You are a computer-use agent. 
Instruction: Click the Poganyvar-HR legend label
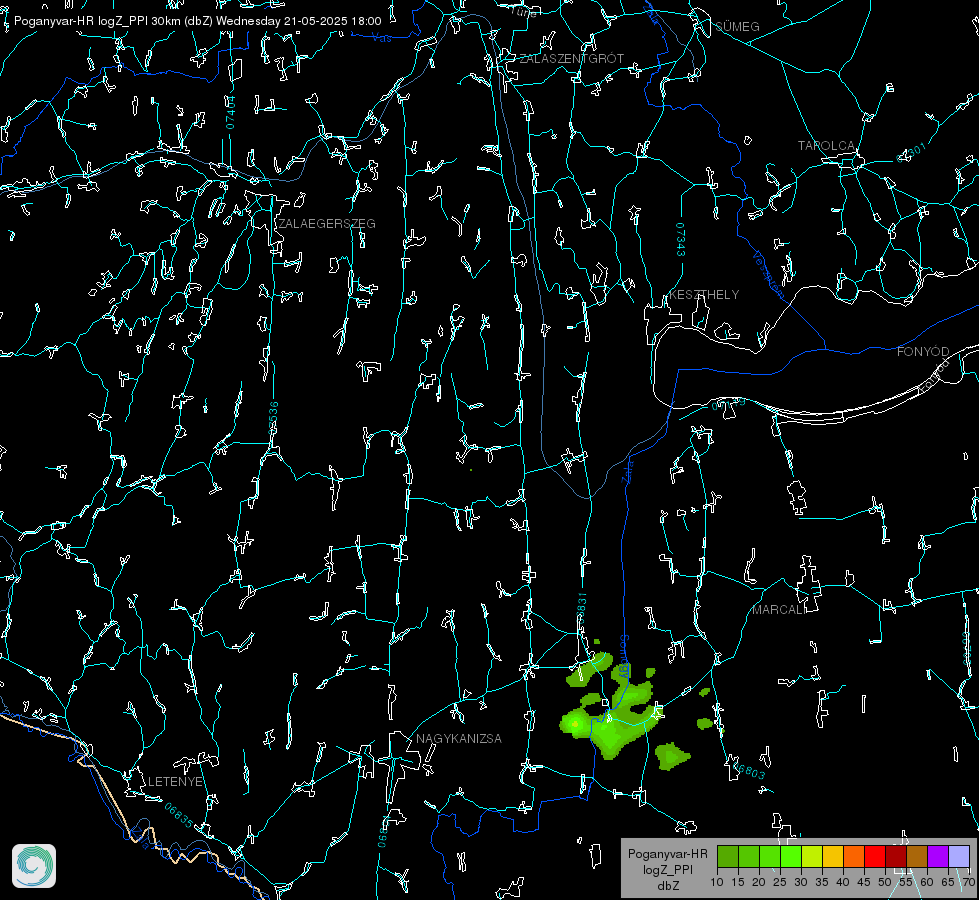point(667,853)
